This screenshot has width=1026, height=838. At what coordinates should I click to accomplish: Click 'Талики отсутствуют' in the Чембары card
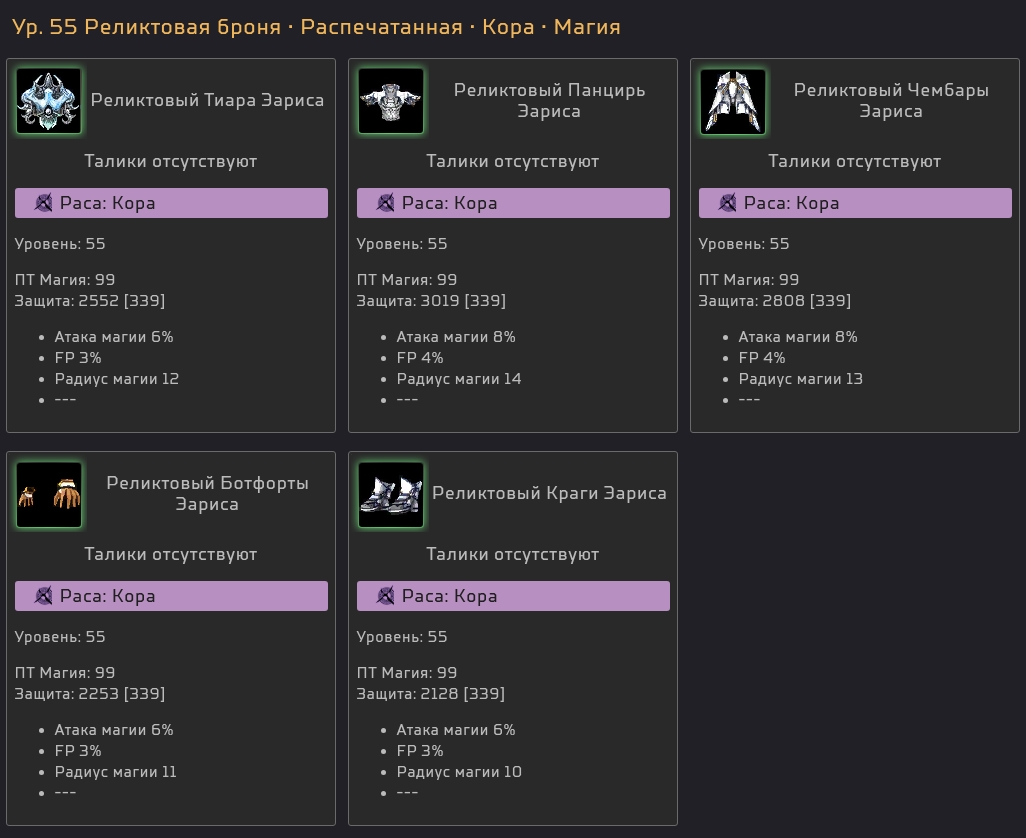[x=855, y=162]
